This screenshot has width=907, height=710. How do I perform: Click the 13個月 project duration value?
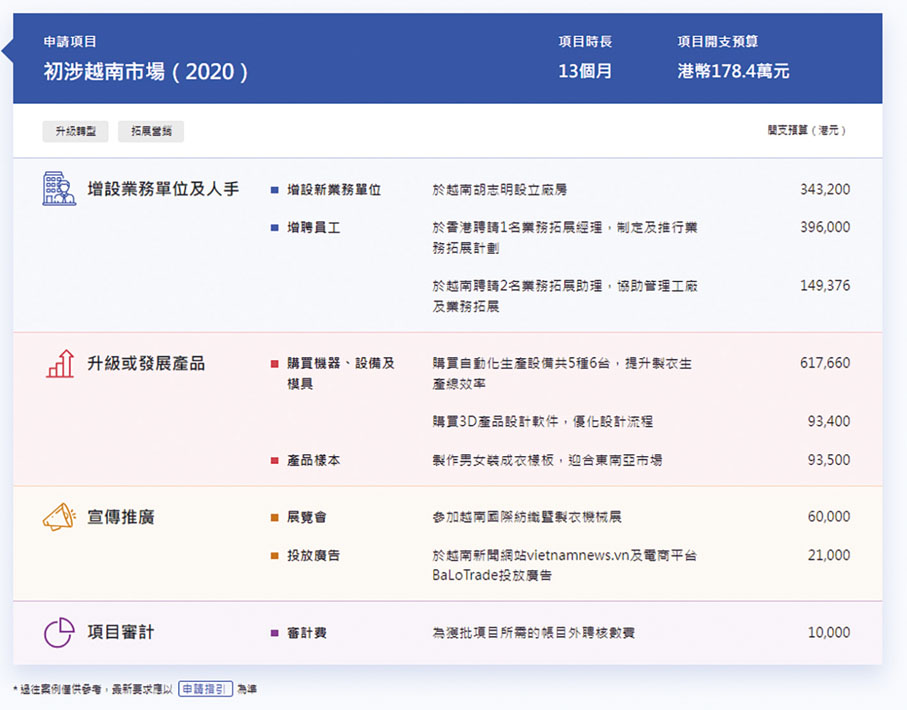point(585,72)
